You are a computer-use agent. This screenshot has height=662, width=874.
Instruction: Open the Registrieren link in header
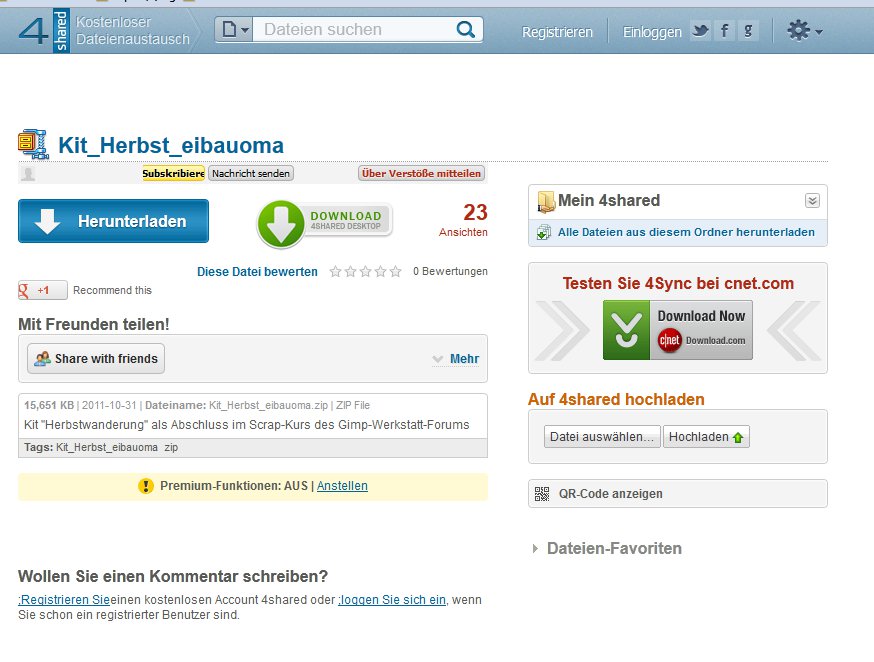click(557, 32)
